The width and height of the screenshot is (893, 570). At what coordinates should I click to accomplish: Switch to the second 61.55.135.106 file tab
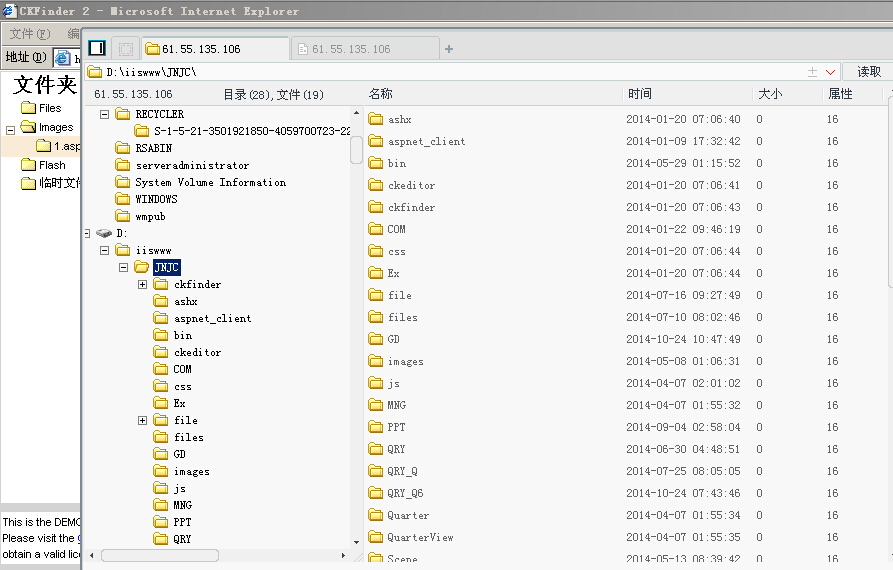[x=364, y=49]
